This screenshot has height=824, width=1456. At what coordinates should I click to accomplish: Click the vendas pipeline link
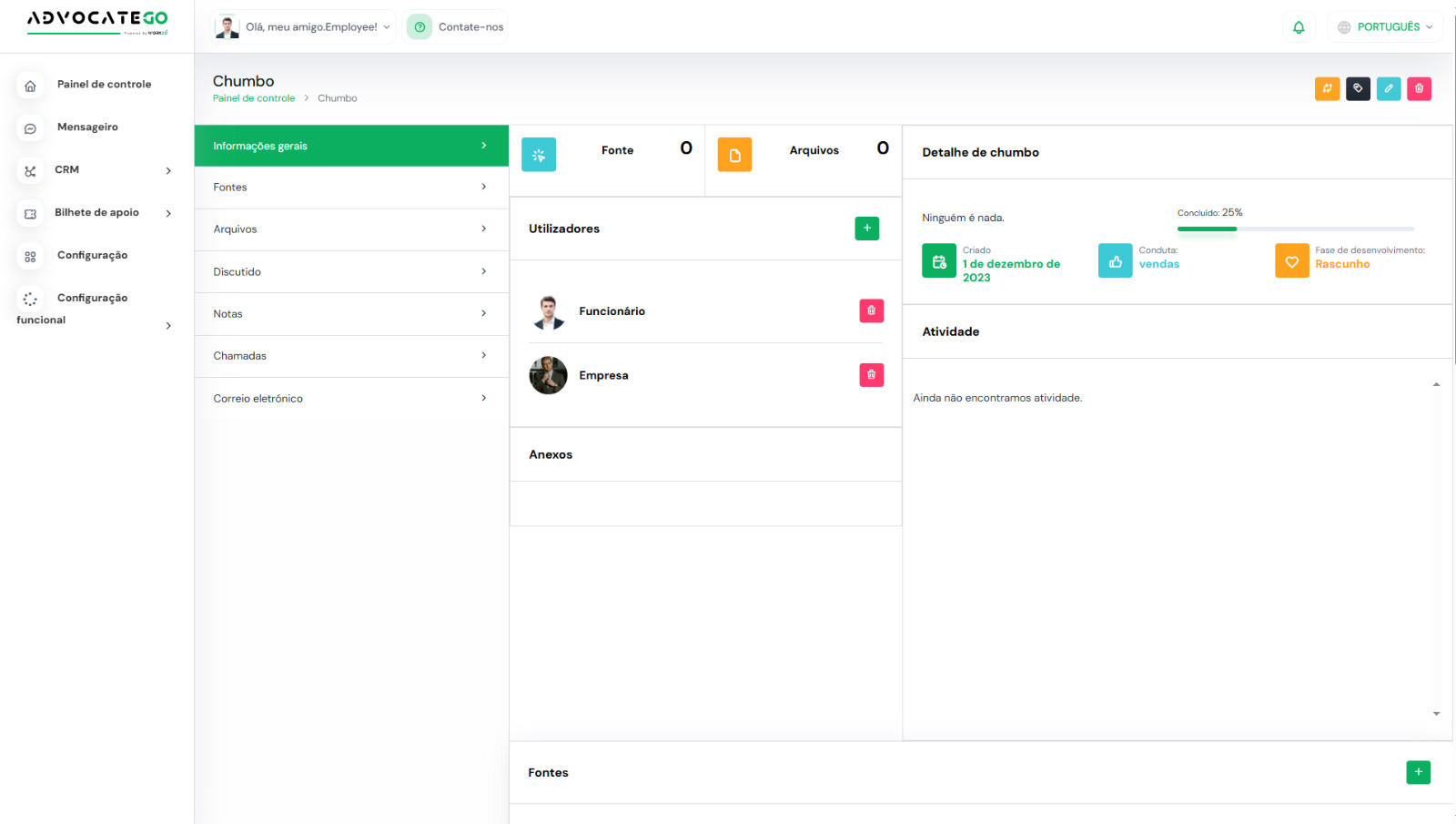coord(1159,264)
